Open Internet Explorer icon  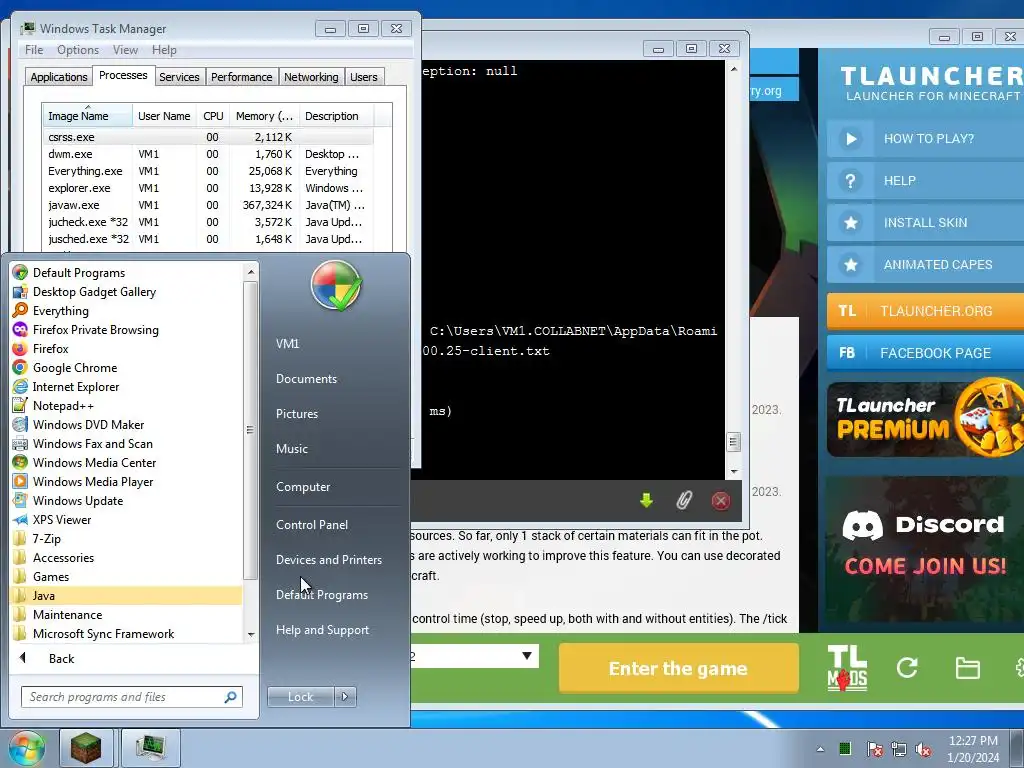pos(20,386)
